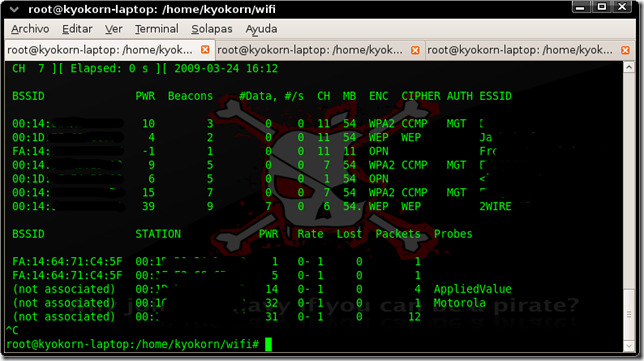The height and width of the screenshot is (361, 644).
Task: Click the scrollbar down arrow
Action: point(629,346)
